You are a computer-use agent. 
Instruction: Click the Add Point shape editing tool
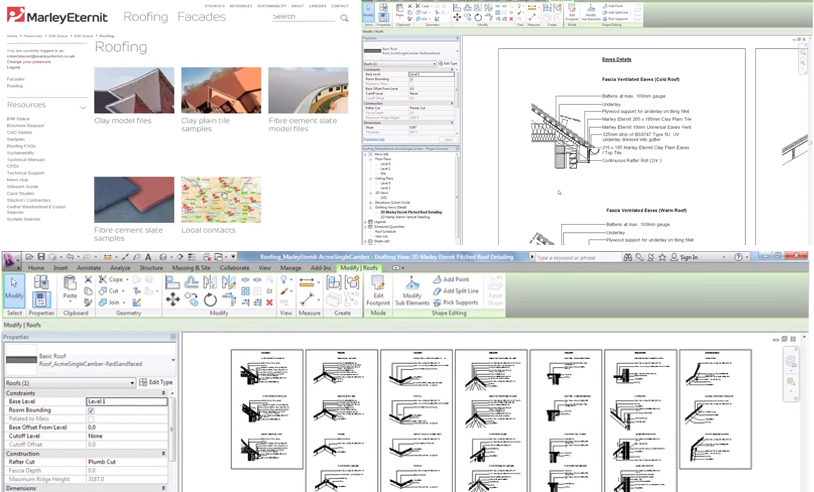point(451,279)
